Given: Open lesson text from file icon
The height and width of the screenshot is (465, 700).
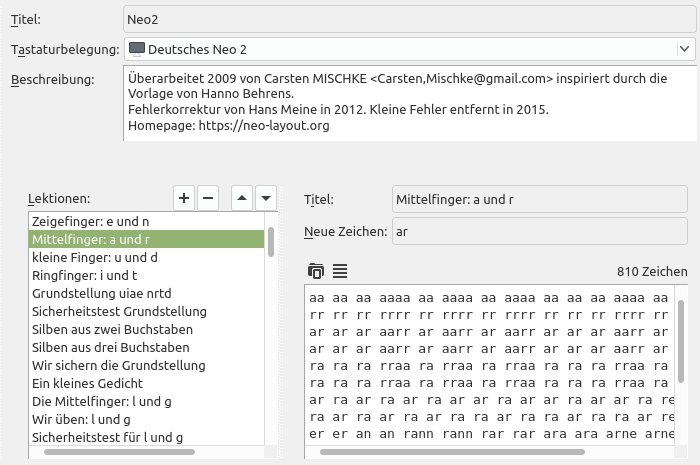Looking at the screenshot, I should 316,271.
